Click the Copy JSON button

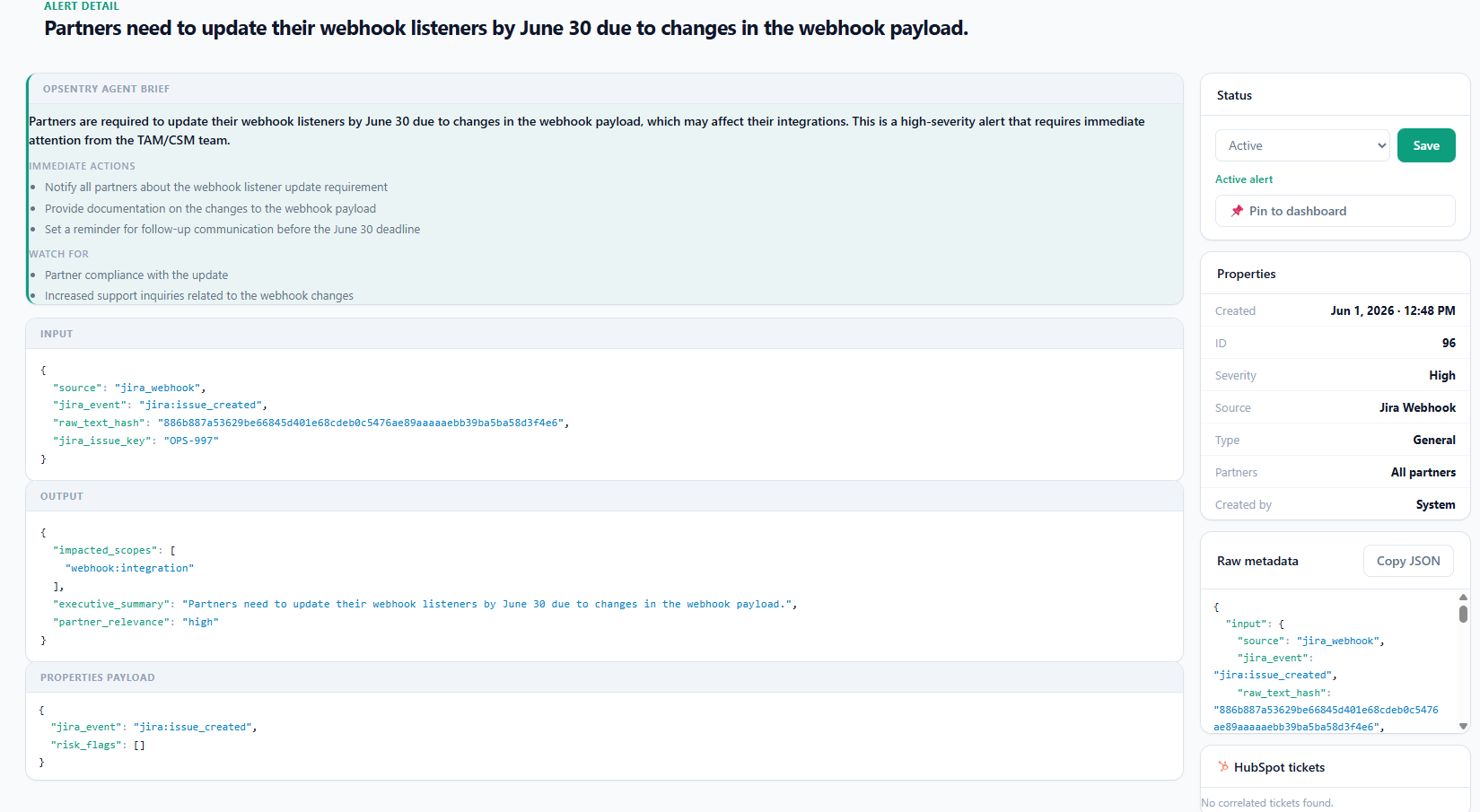point(1408,561)
